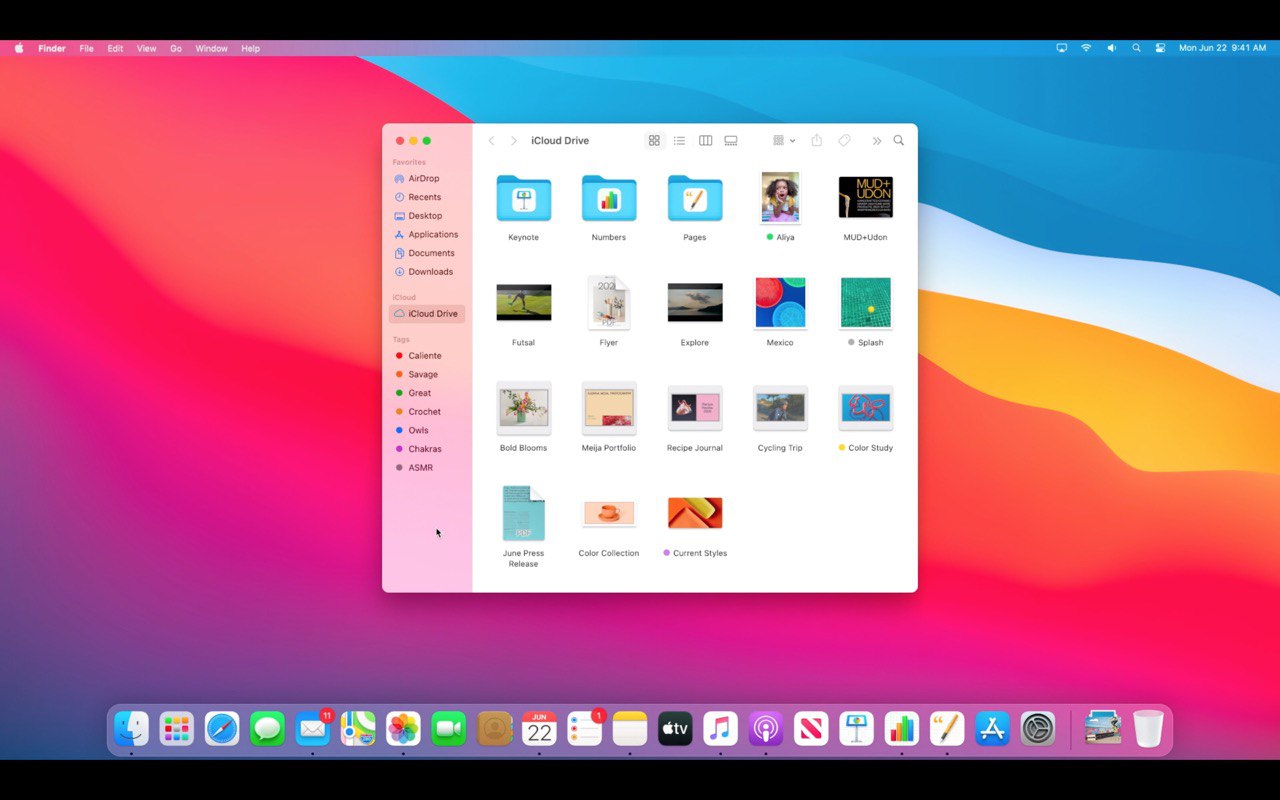Select the Bold Blooms document
This screenshot has height=800, width=1280.
pos(523,408)
